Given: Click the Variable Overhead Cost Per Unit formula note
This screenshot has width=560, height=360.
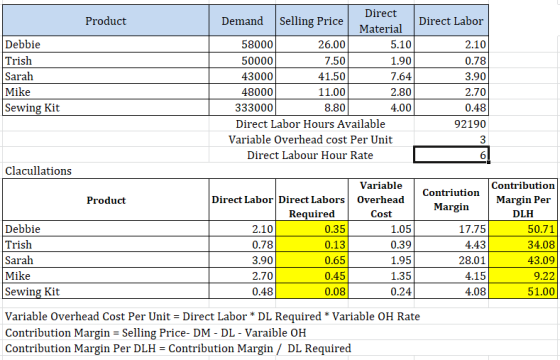Looking at the screenshot, I should coord(212,316).
